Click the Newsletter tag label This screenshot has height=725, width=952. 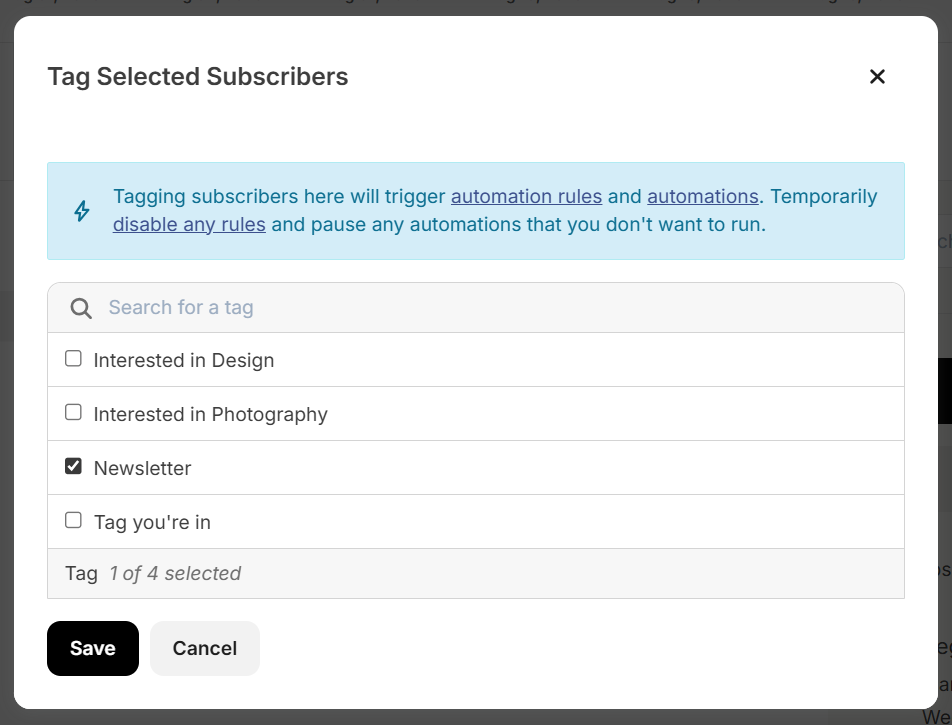pyautogui.click(x=142, y=469)
